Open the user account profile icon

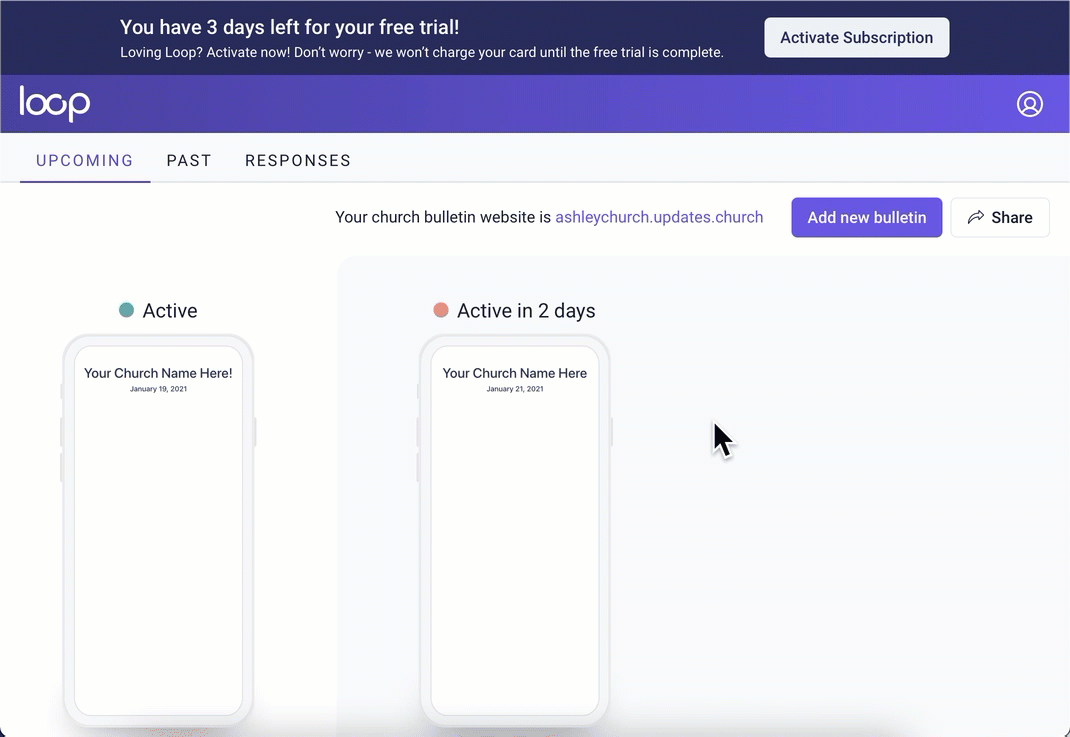1030,104
